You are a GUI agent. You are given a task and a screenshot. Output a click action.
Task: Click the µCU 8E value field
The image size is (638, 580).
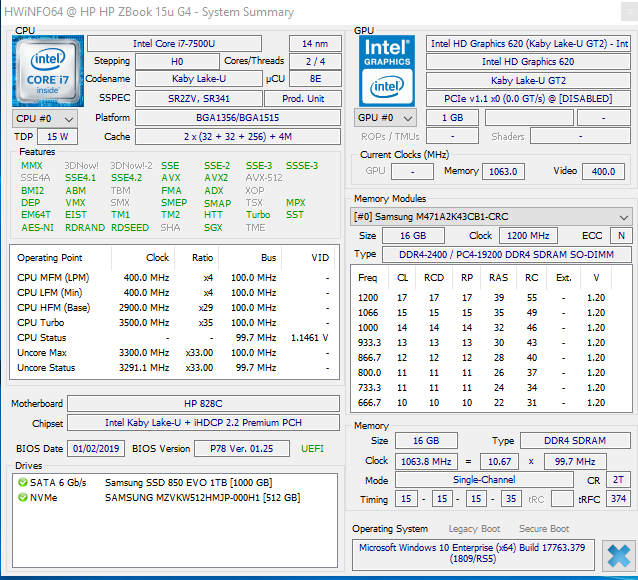point(315,79)
